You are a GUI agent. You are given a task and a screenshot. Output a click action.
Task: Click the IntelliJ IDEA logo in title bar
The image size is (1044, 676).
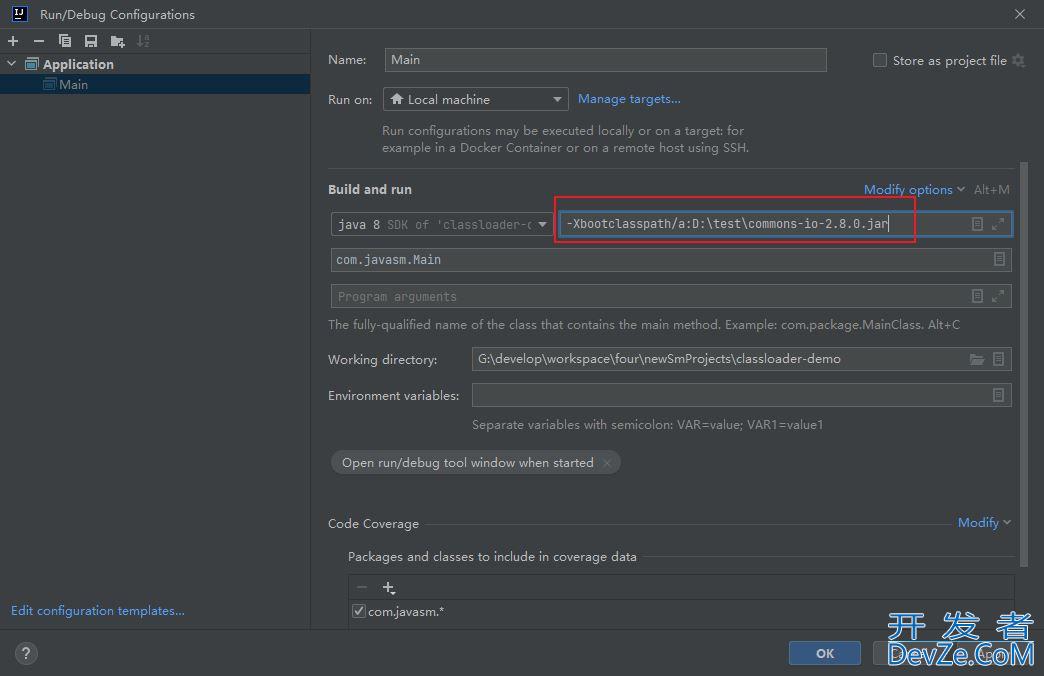pos(20,13)
